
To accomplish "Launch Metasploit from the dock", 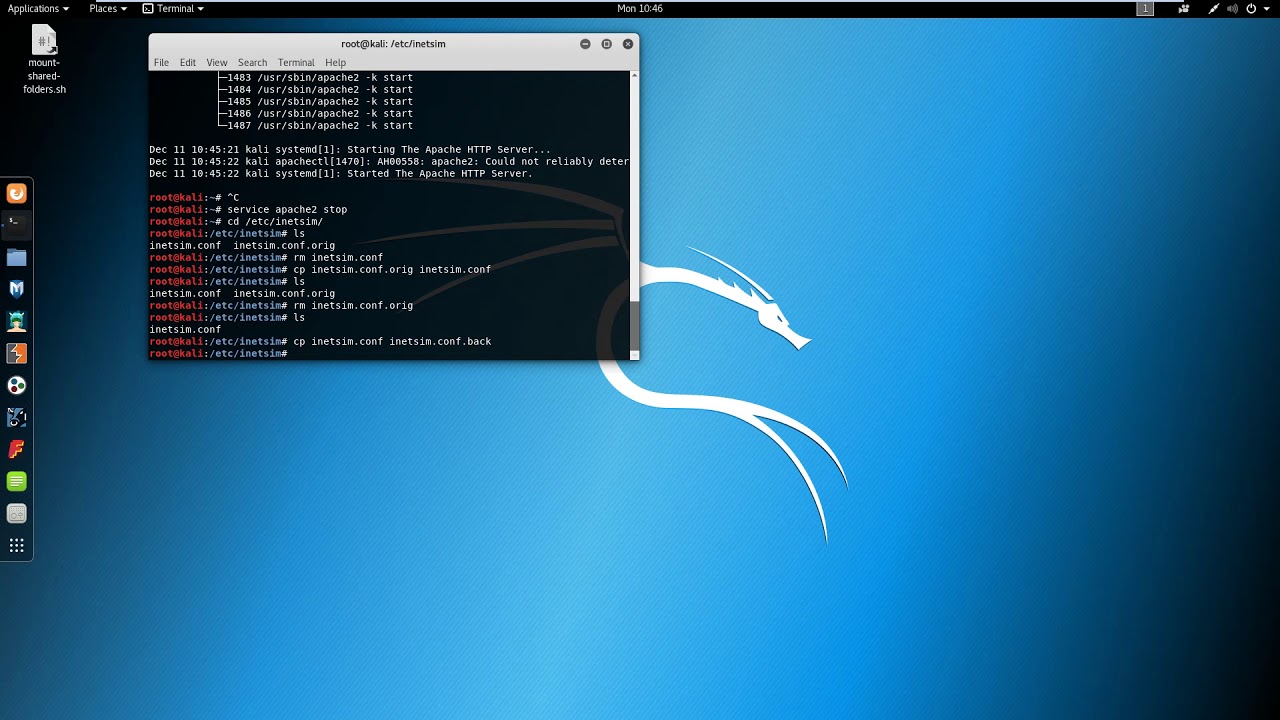I will click(x=16, y=290).
